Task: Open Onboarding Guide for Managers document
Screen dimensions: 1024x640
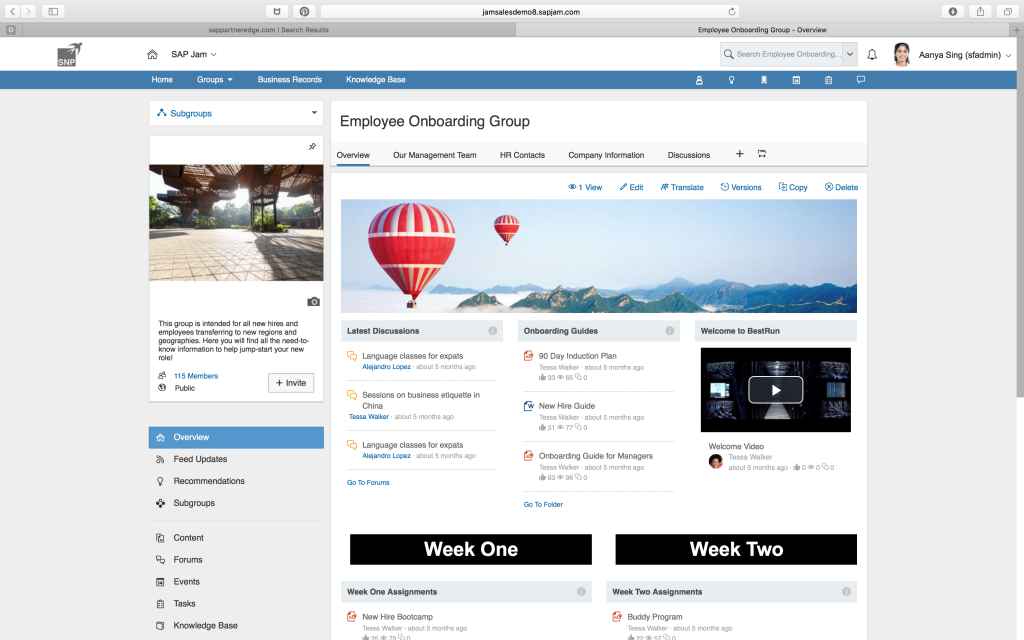Action: click(596, 456)
